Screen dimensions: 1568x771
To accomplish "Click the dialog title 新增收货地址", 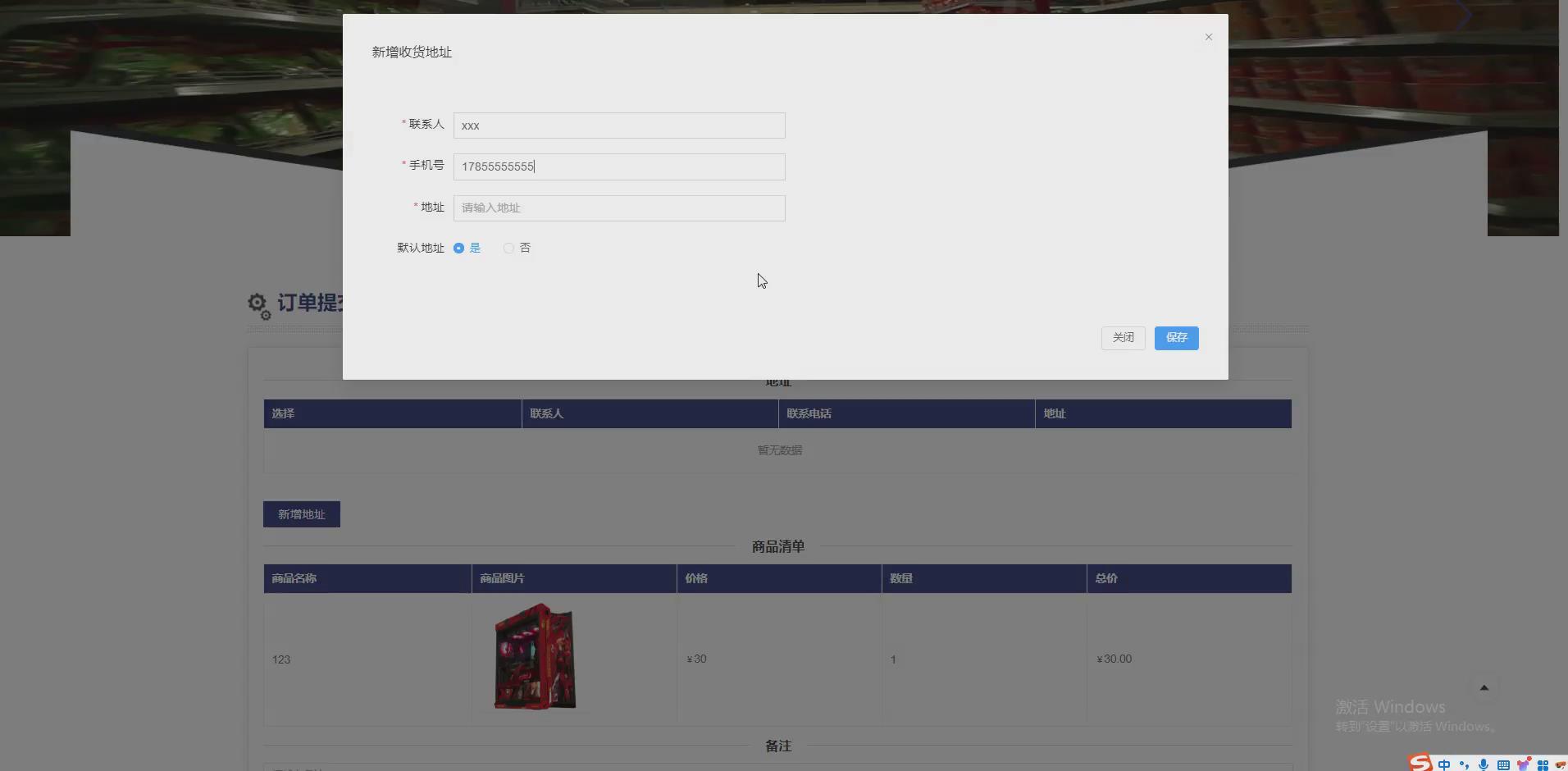I will [412, 52].
